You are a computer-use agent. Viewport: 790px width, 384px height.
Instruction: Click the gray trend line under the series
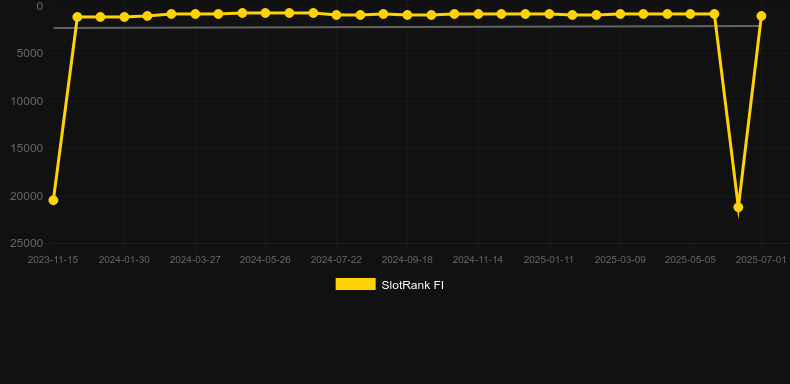tap(407, 27)
